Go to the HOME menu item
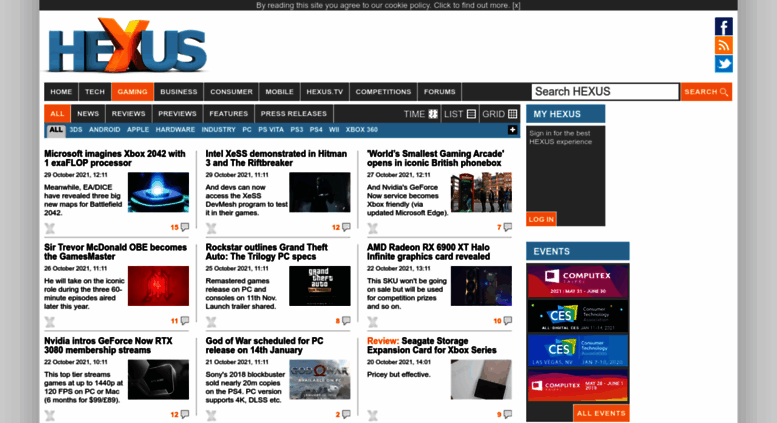777x423 pixels. pyautogui.click(x=61, y=92)
